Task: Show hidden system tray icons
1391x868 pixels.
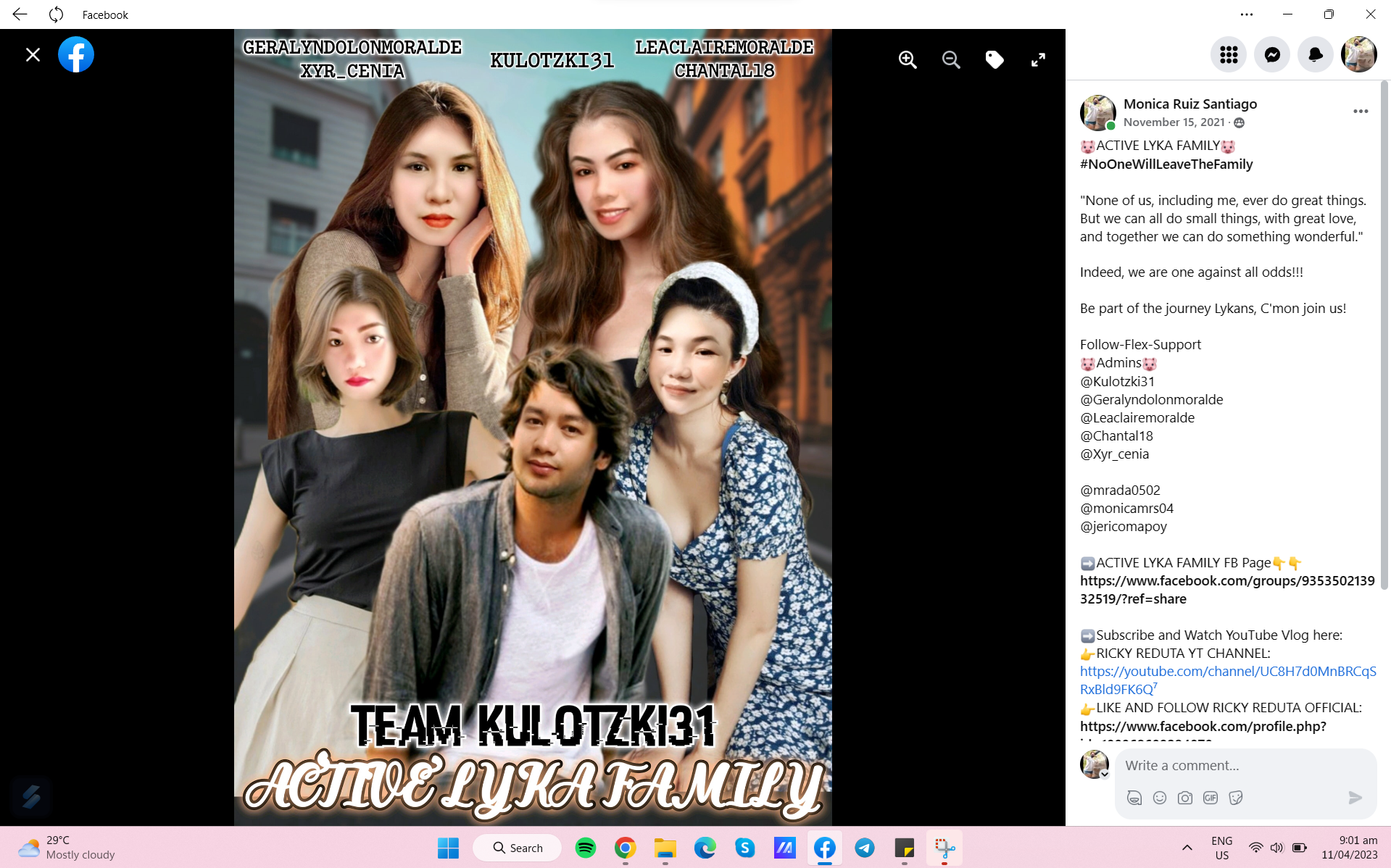Action: tap(1187, 848)
